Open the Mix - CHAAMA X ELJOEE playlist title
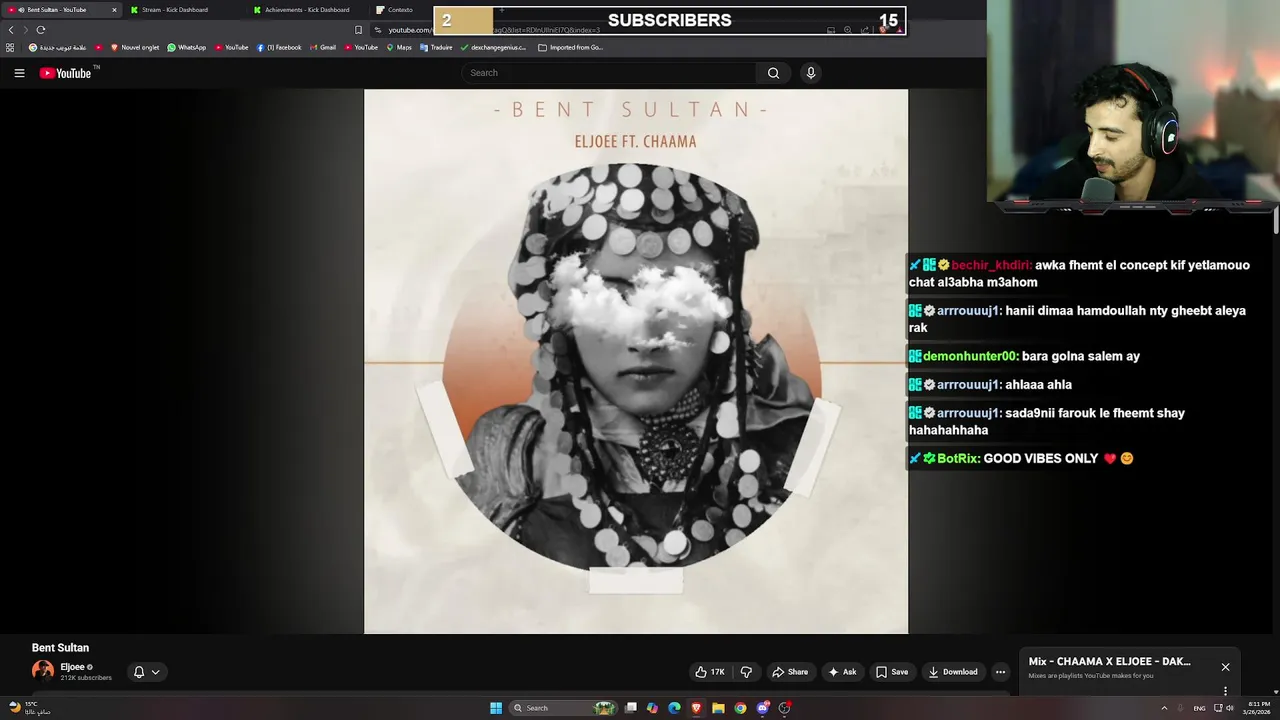The width and height of the screenshot is (1280, 720). click(1109, 661)
